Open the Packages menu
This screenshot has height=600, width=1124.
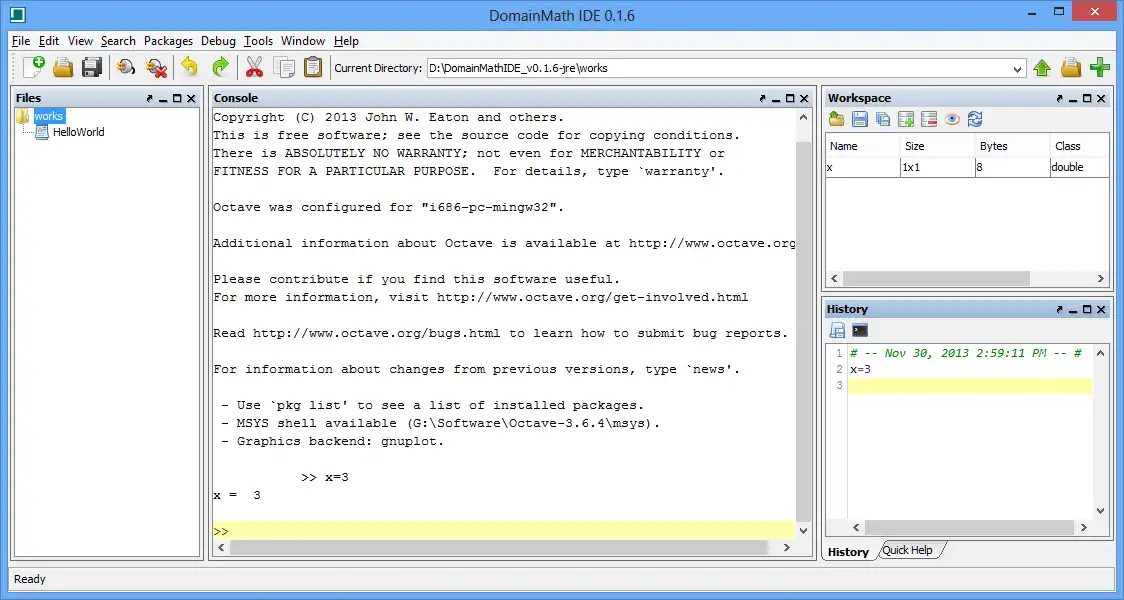(x=168, y=41)
